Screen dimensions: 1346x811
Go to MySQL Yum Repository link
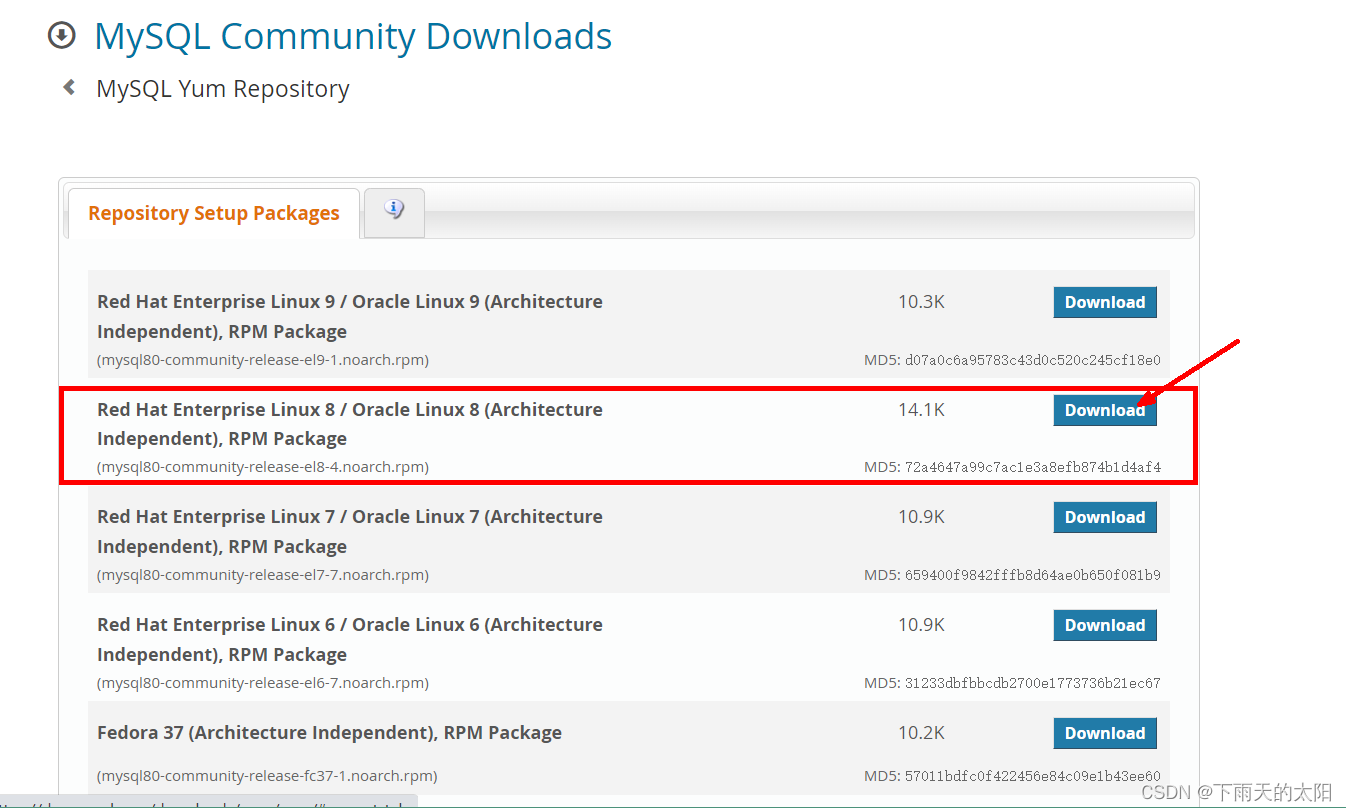tap(223, 88)
